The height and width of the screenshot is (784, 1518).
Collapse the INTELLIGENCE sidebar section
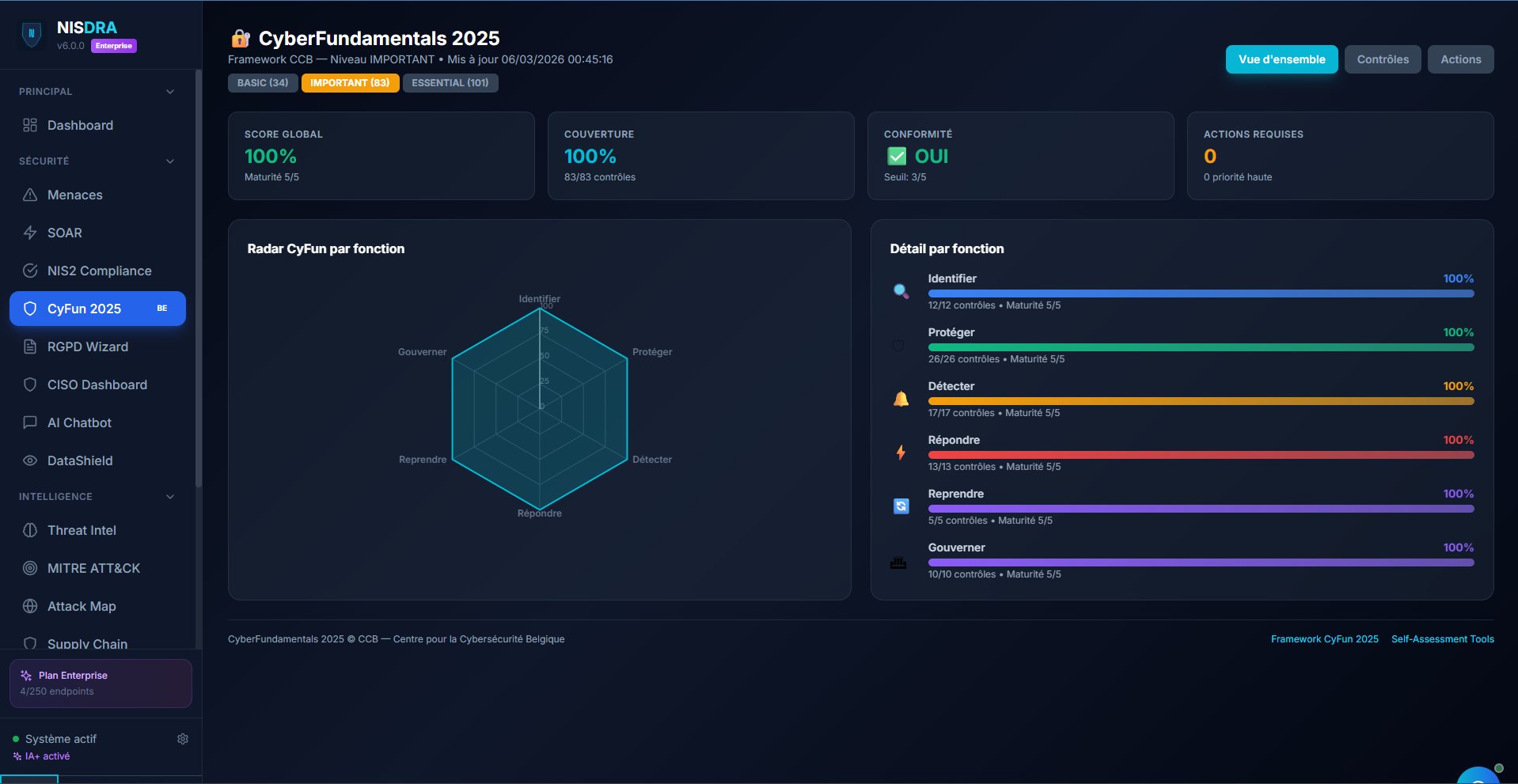pos(170,497)
